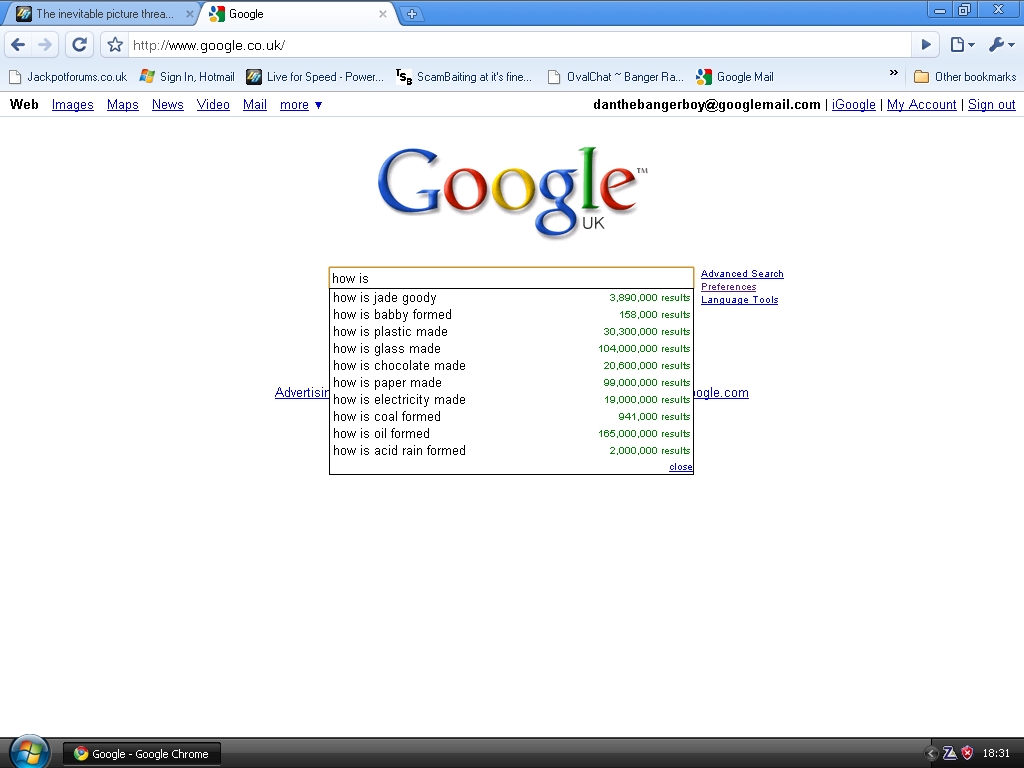Open the News link

click(x=168, y=104)
